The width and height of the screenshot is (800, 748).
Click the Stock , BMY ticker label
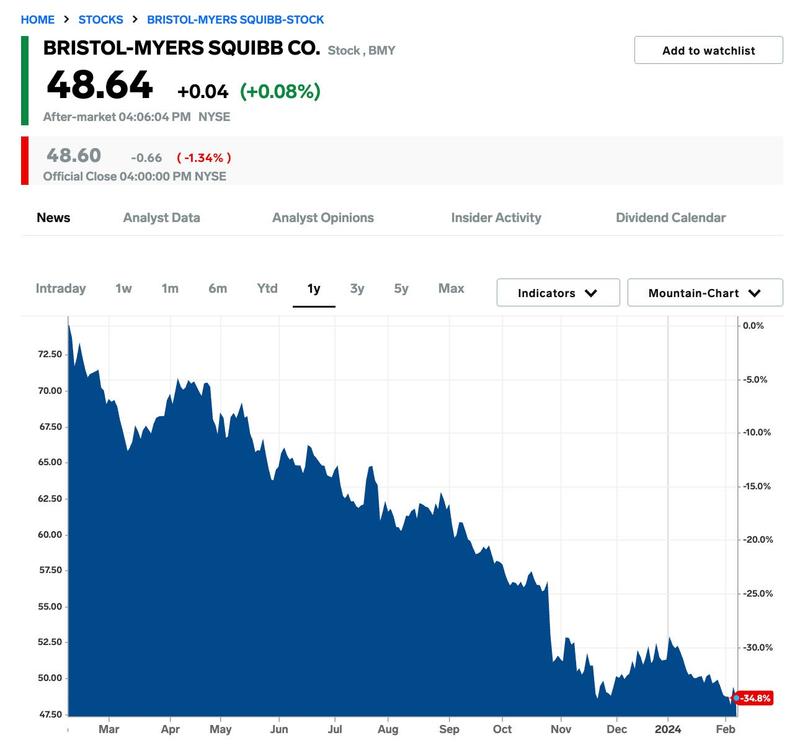361,51
